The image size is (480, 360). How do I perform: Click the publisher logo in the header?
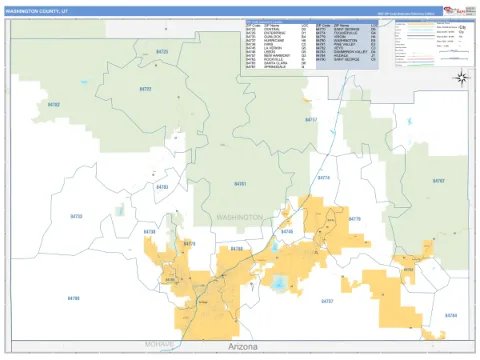tap(454, 11)
